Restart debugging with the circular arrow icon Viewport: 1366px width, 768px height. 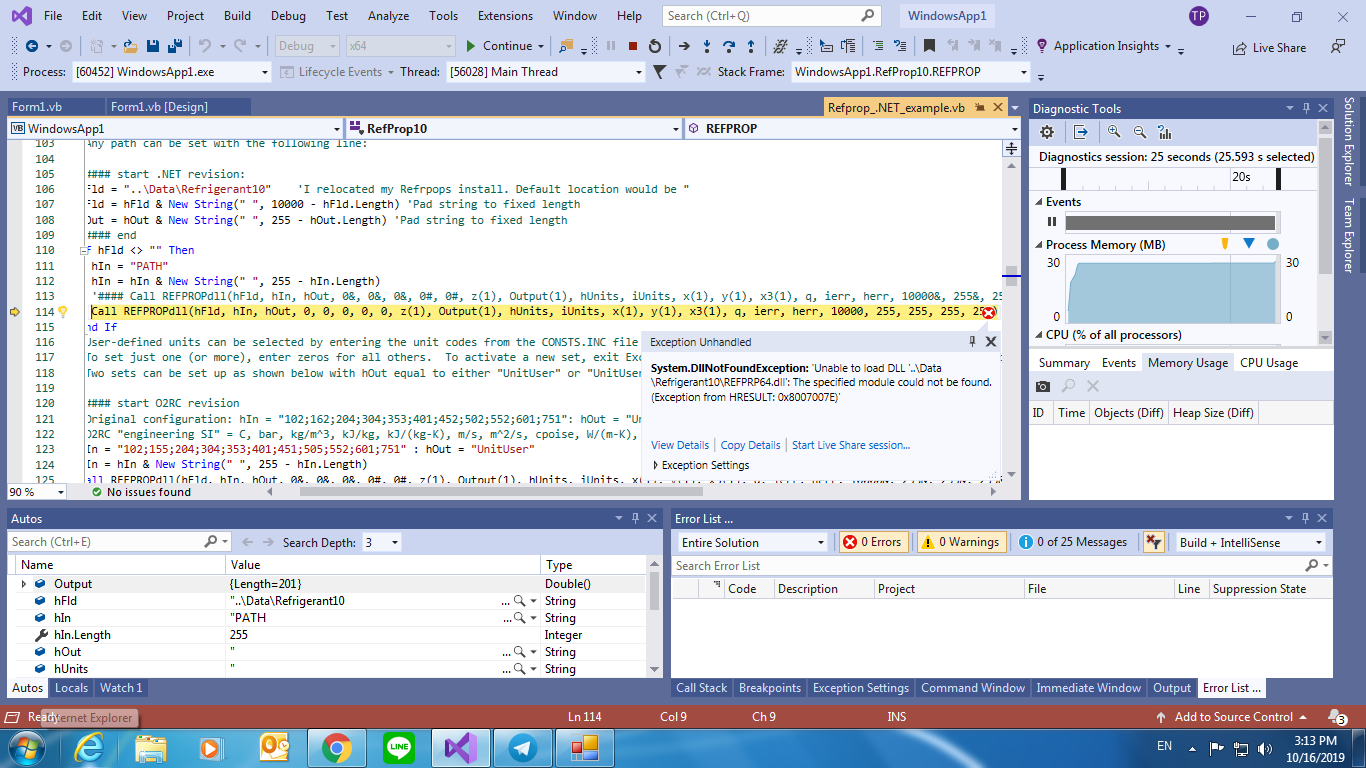pos(655,46)
